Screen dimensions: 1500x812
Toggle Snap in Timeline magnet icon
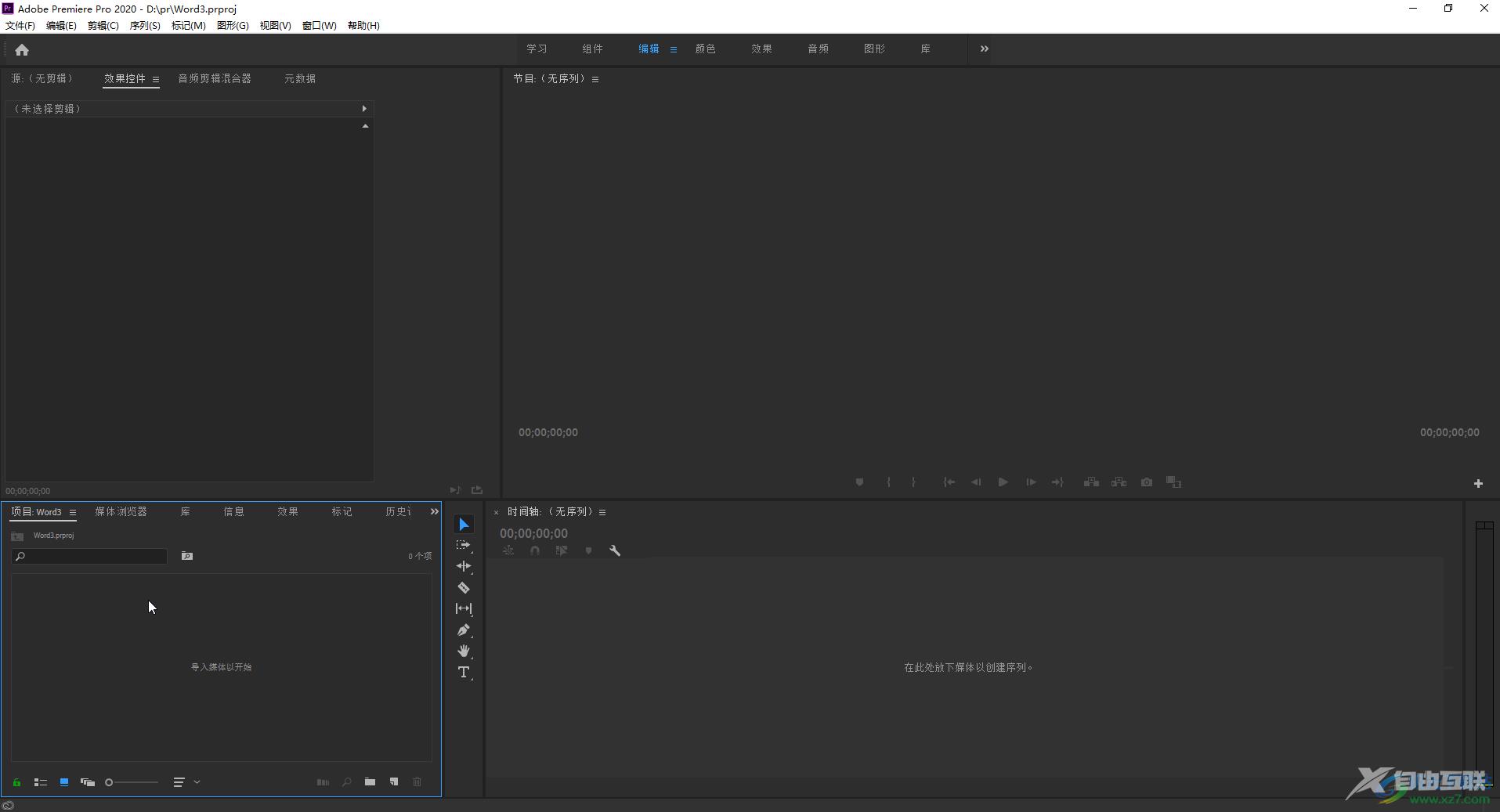point(535,550)
